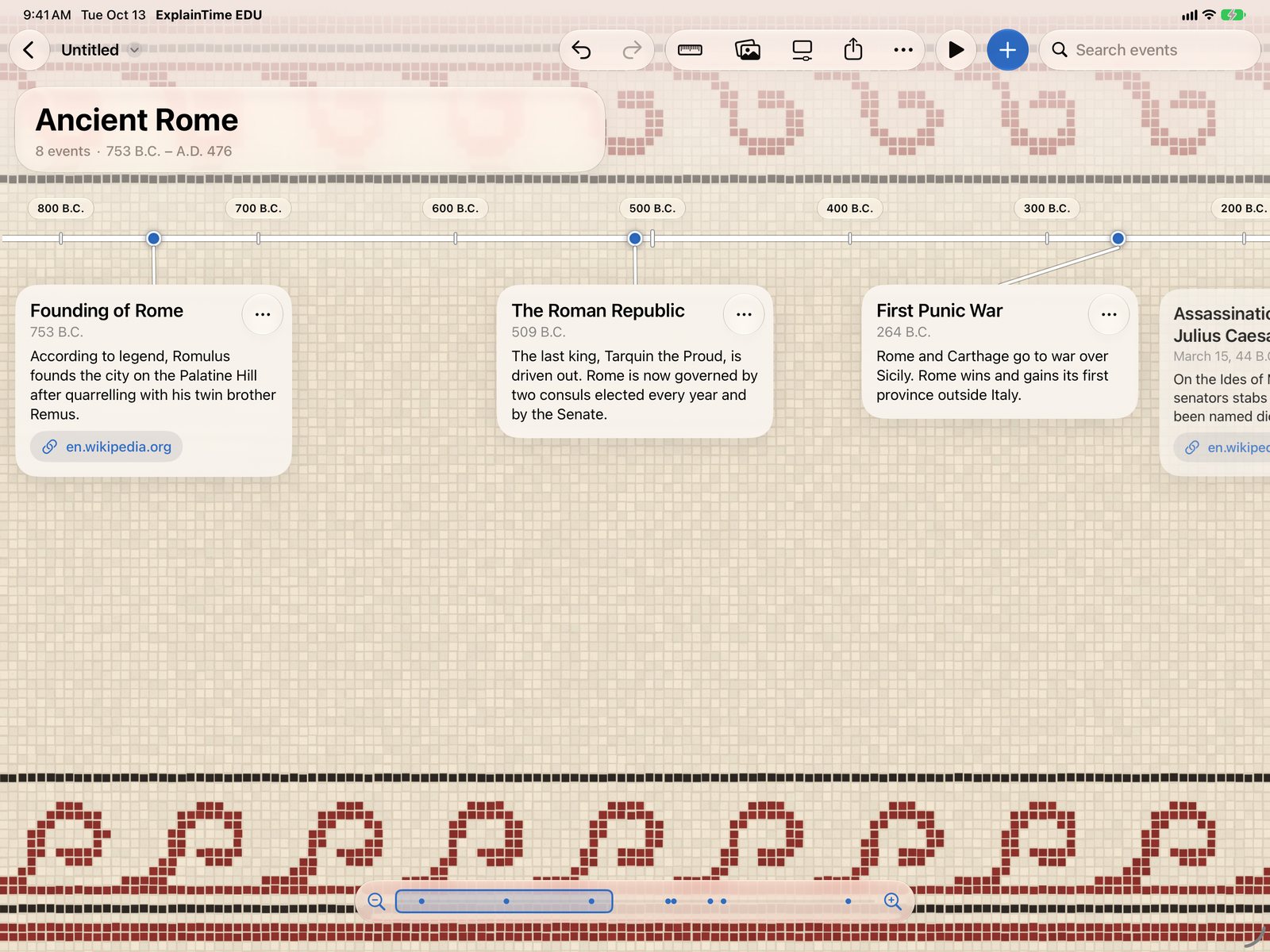Open options for Founding of Rome card

click(263, 314)
